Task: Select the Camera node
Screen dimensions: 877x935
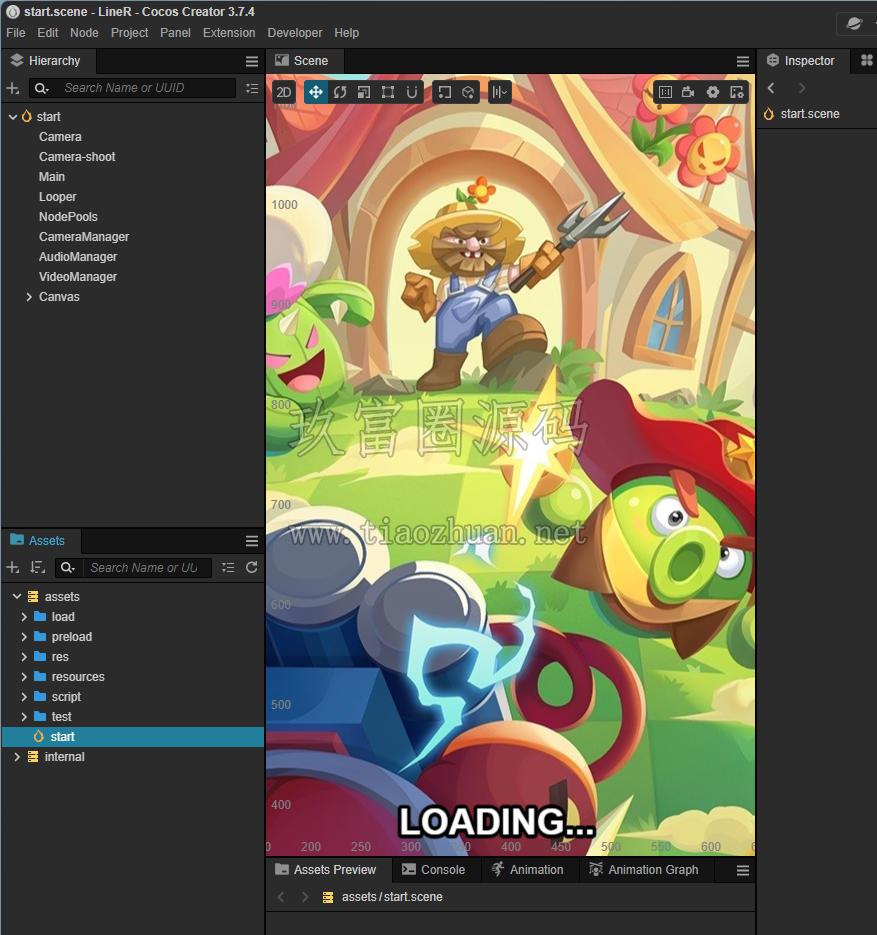Action: [60, 137]
